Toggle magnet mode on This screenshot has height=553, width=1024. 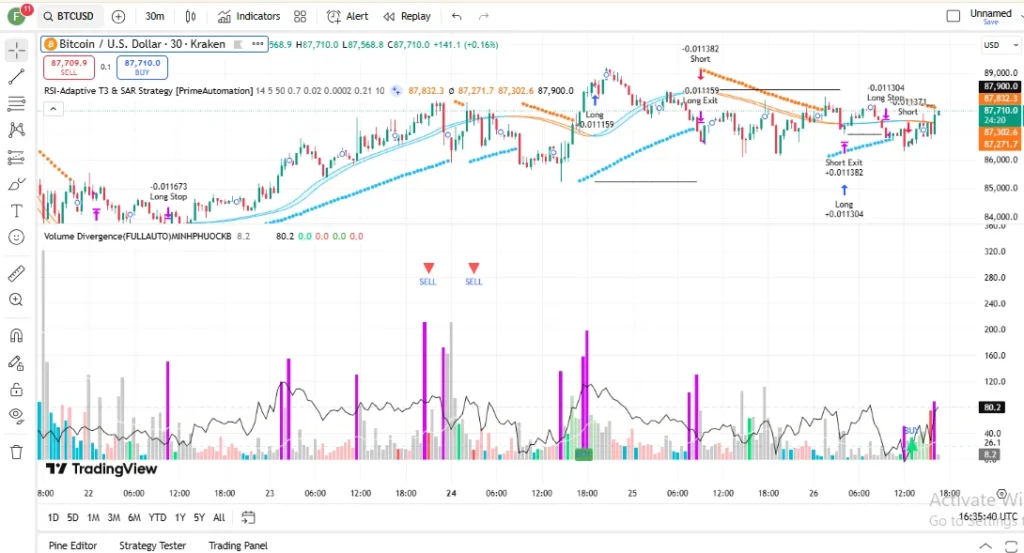point(16,336)
